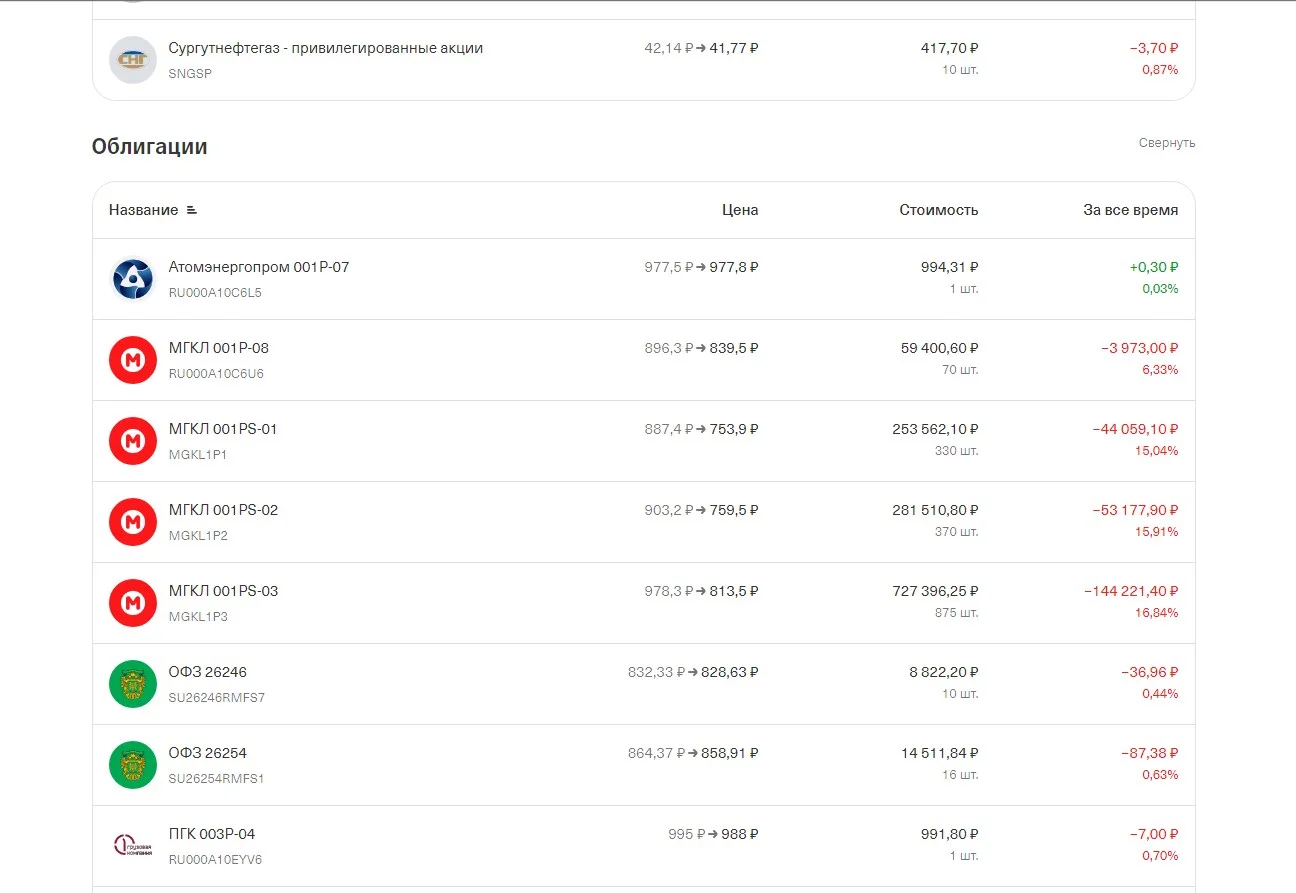Select the ОФЗ 26254 green emblem icon
This screenshot has width=1296, height=893.
coord(133,765)
